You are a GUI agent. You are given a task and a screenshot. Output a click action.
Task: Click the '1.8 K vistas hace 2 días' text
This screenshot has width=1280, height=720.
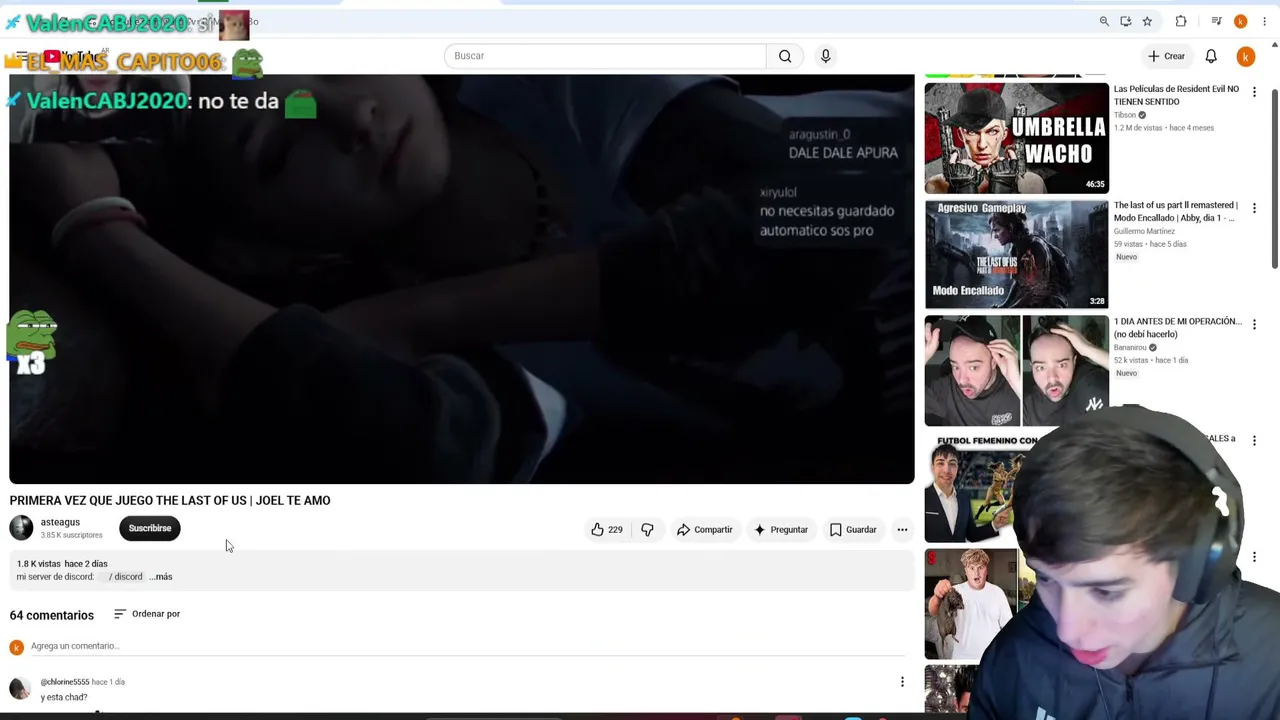pyautogui.click(x=62, y=564)
